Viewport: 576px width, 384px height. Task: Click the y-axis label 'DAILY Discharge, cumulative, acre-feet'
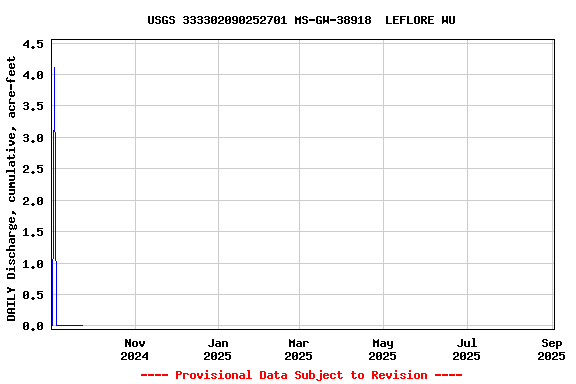12,189
